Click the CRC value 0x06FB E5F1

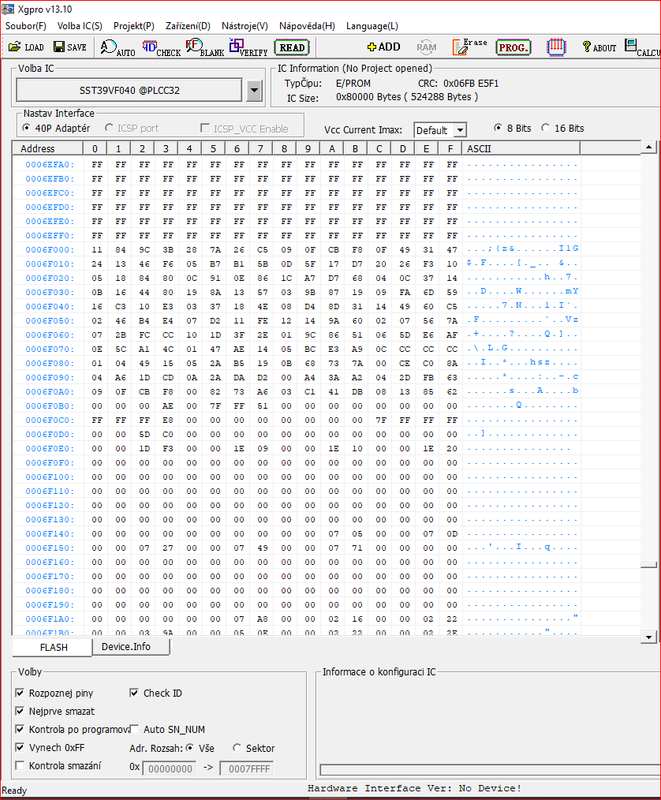(x=471, y=83)
